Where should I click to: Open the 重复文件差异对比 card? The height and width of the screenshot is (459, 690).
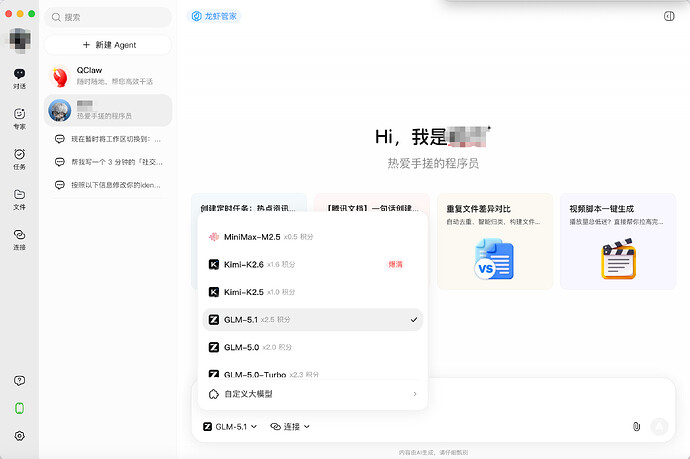495,241
